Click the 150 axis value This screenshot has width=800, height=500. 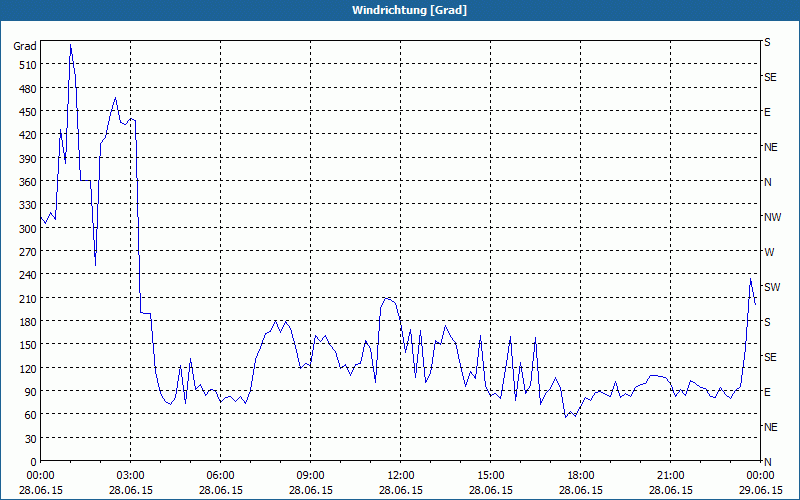coord(28,345)
